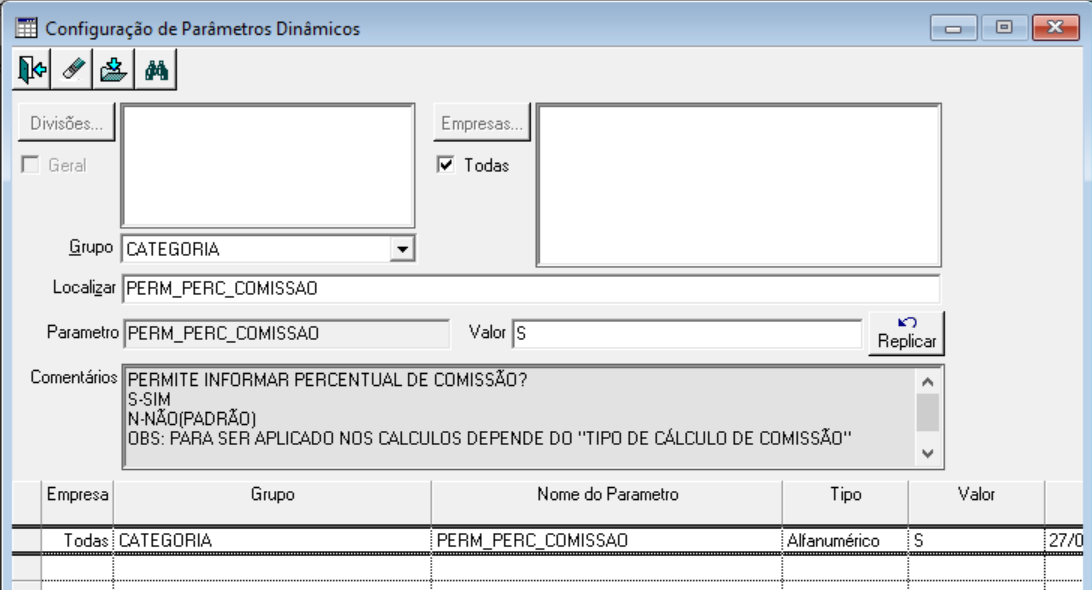The image size is (1092, 590).
Task: Click the exit door toolbar icon
Action: [32, 70]
